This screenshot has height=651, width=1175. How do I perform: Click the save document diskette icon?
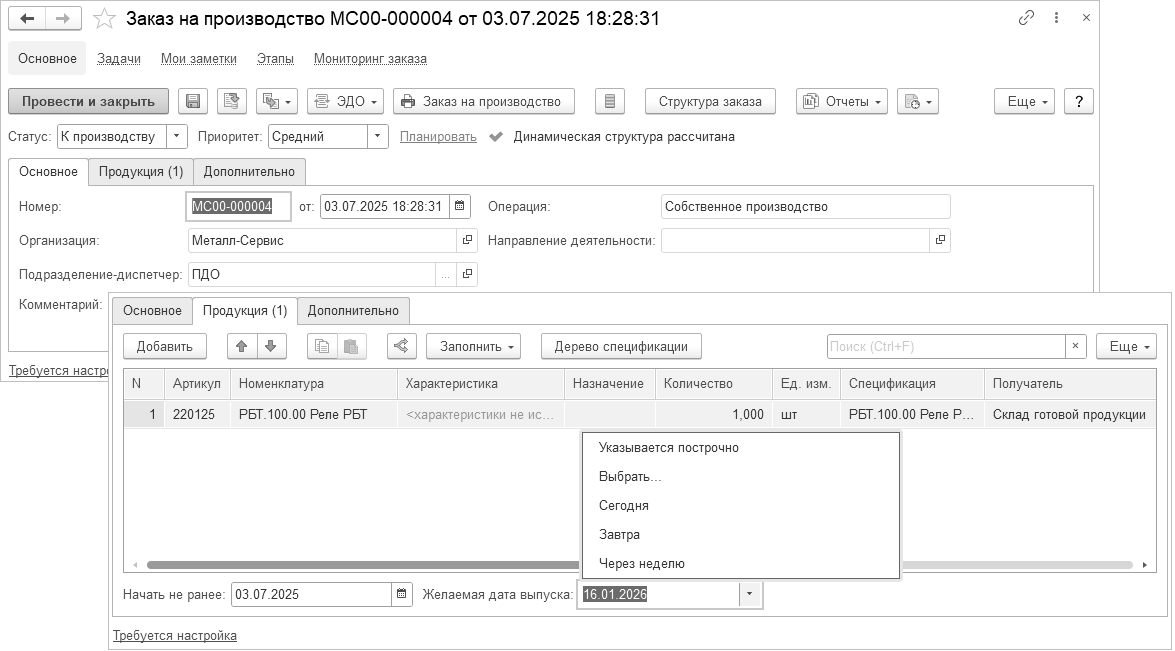(193, 101)
